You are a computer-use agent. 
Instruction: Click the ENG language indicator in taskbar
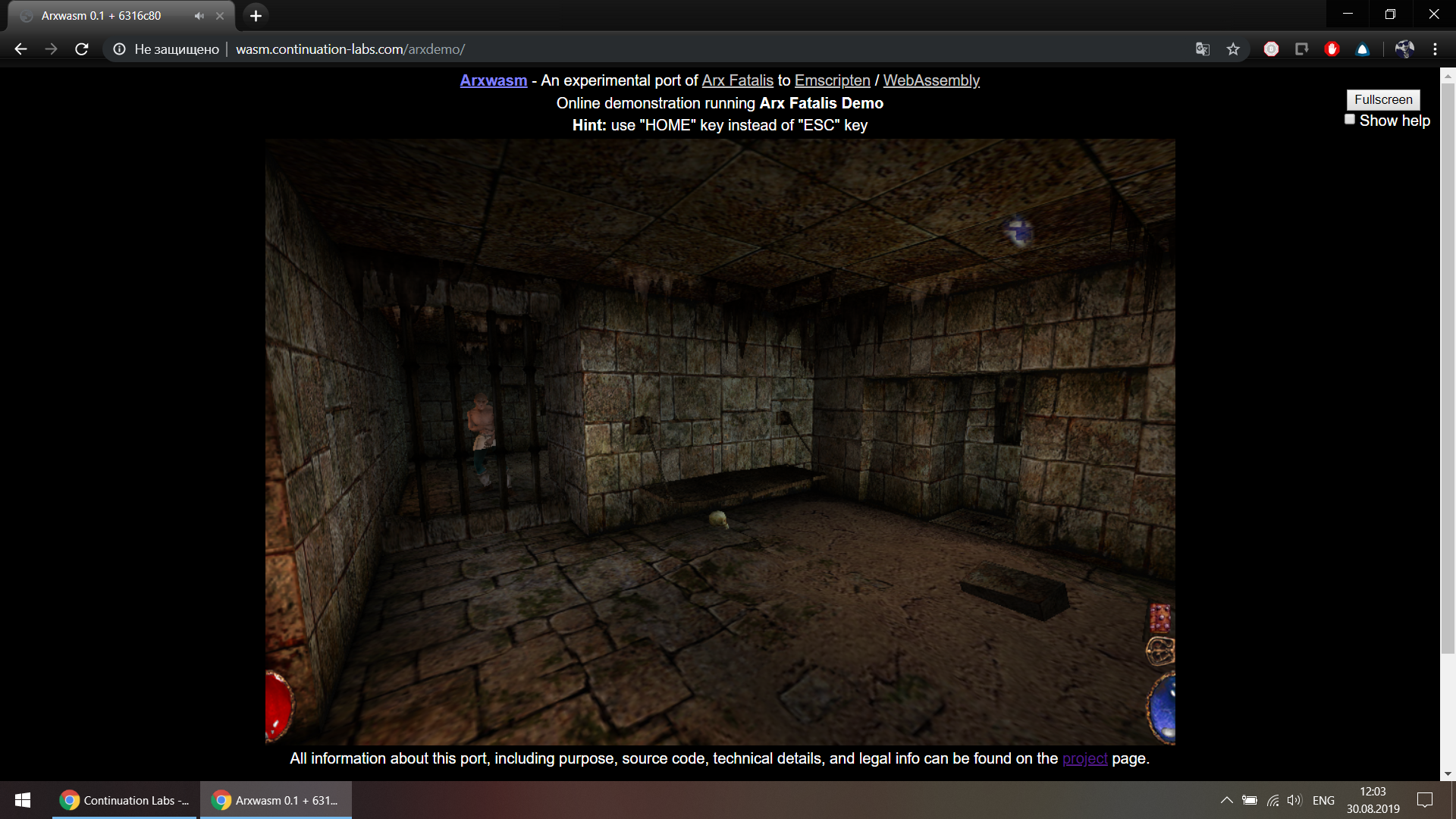click(1323, 800)
